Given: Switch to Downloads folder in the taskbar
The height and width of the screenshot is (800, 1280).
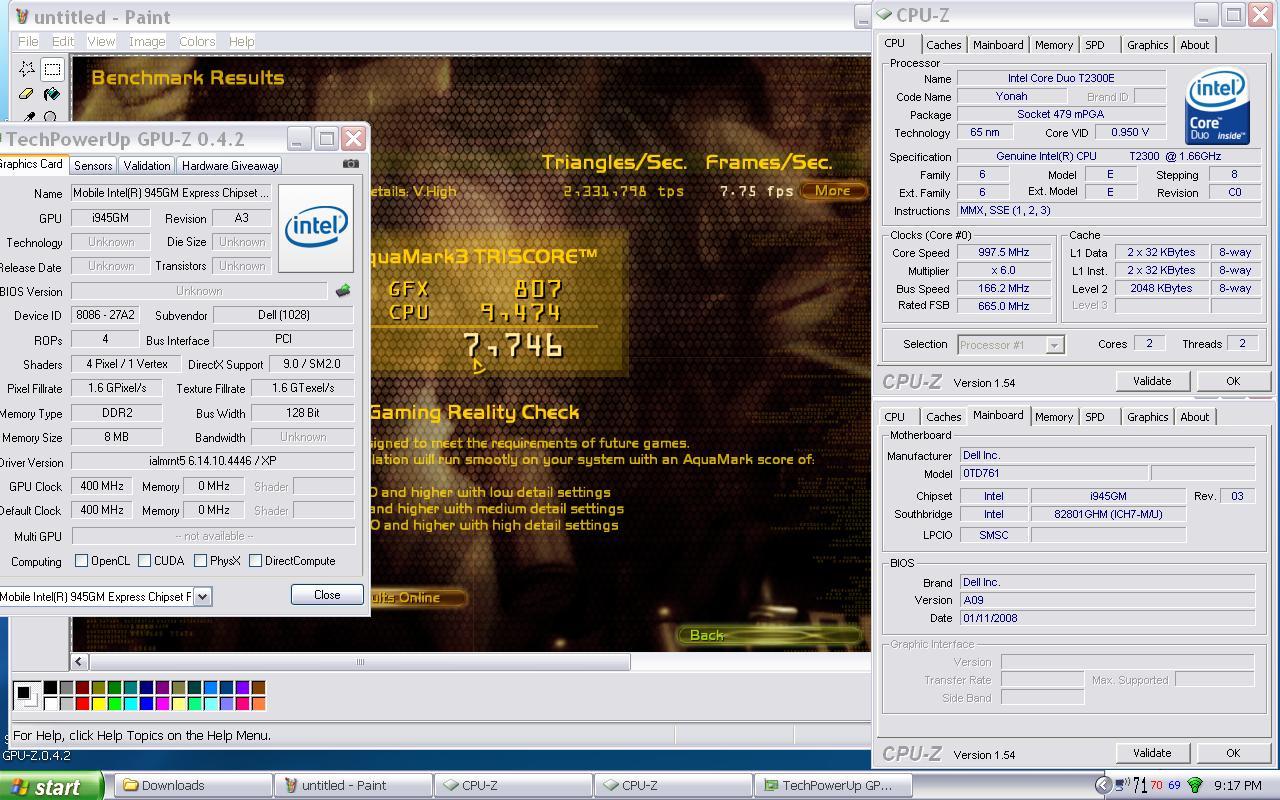Looking at the screenshot, I should (193, 785).
